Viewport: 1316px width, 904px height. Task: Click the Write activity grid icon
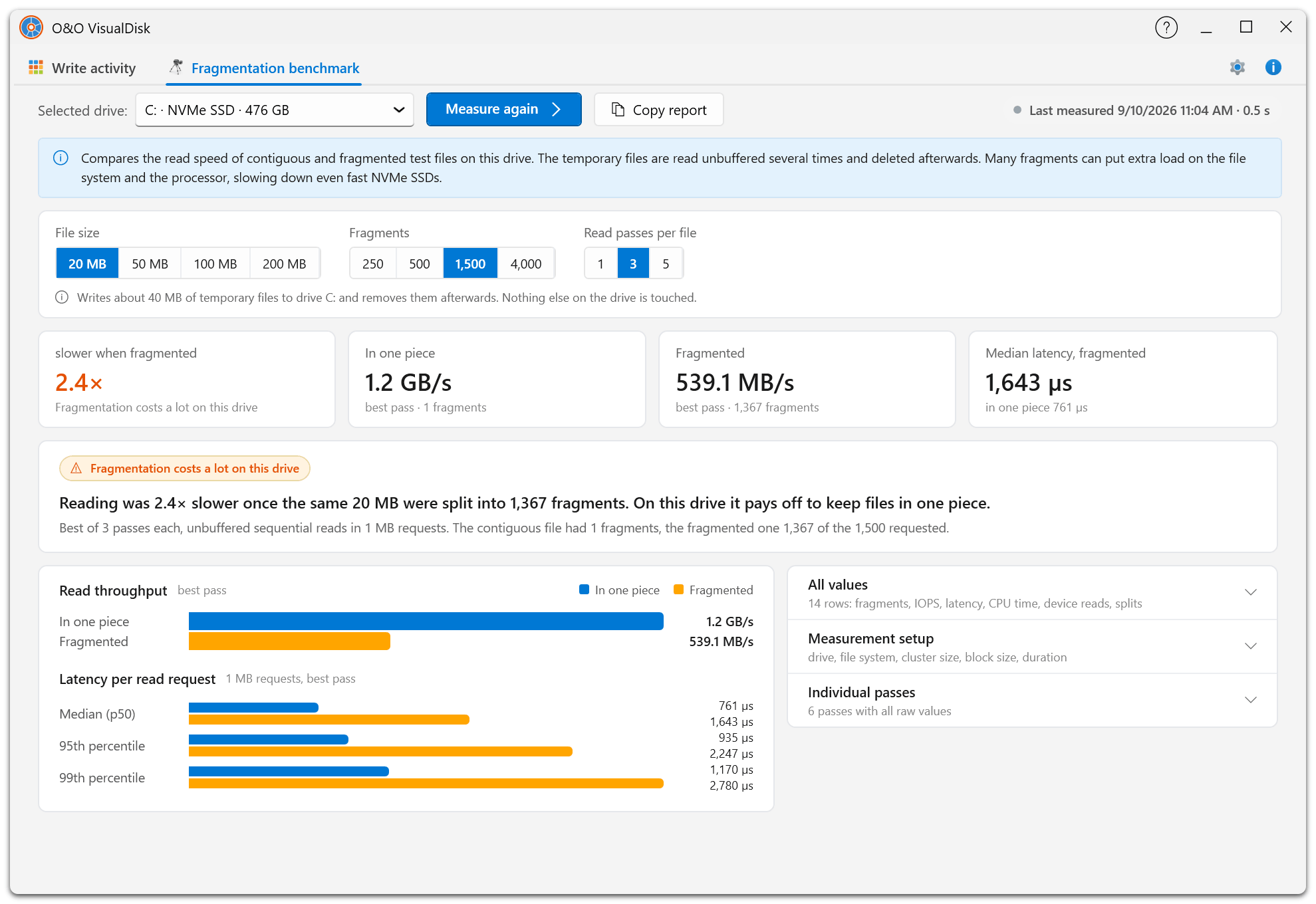coord(36,67)
